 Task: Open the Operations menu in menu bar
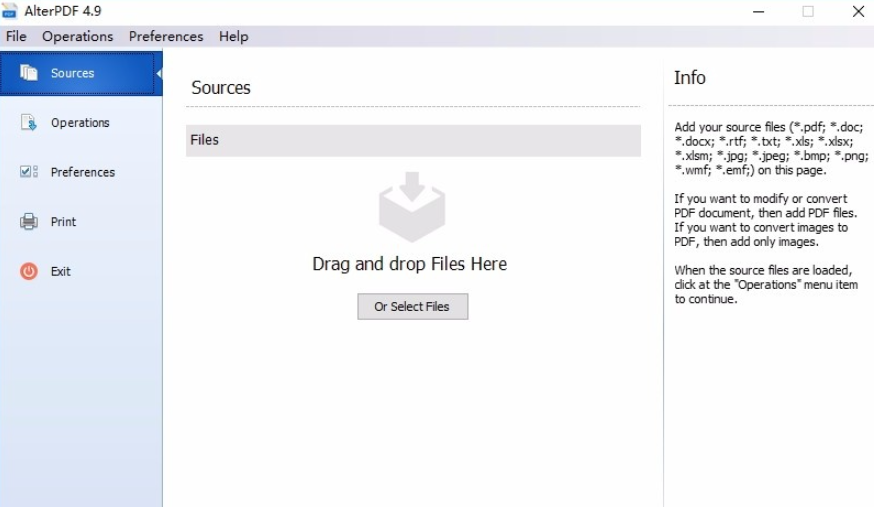pos(77,36)
